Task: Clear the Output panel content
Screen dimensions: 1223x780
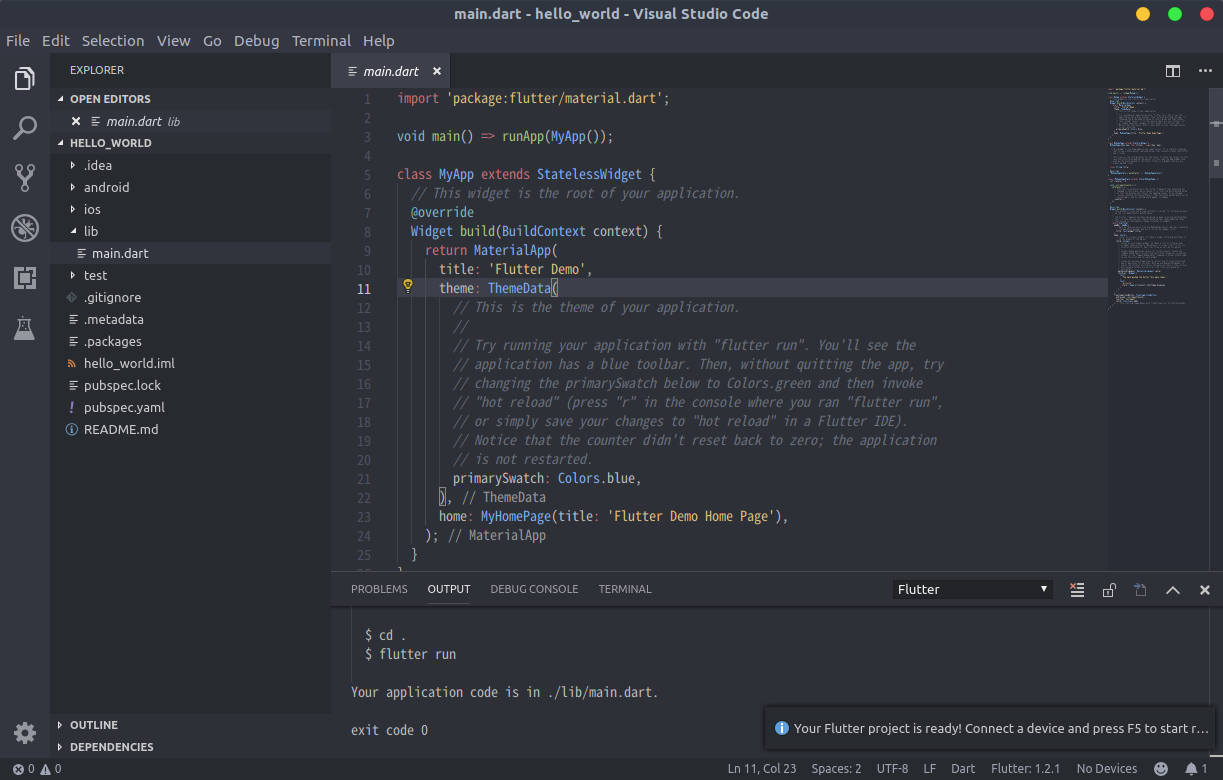Action: (x=1076, y=590)
